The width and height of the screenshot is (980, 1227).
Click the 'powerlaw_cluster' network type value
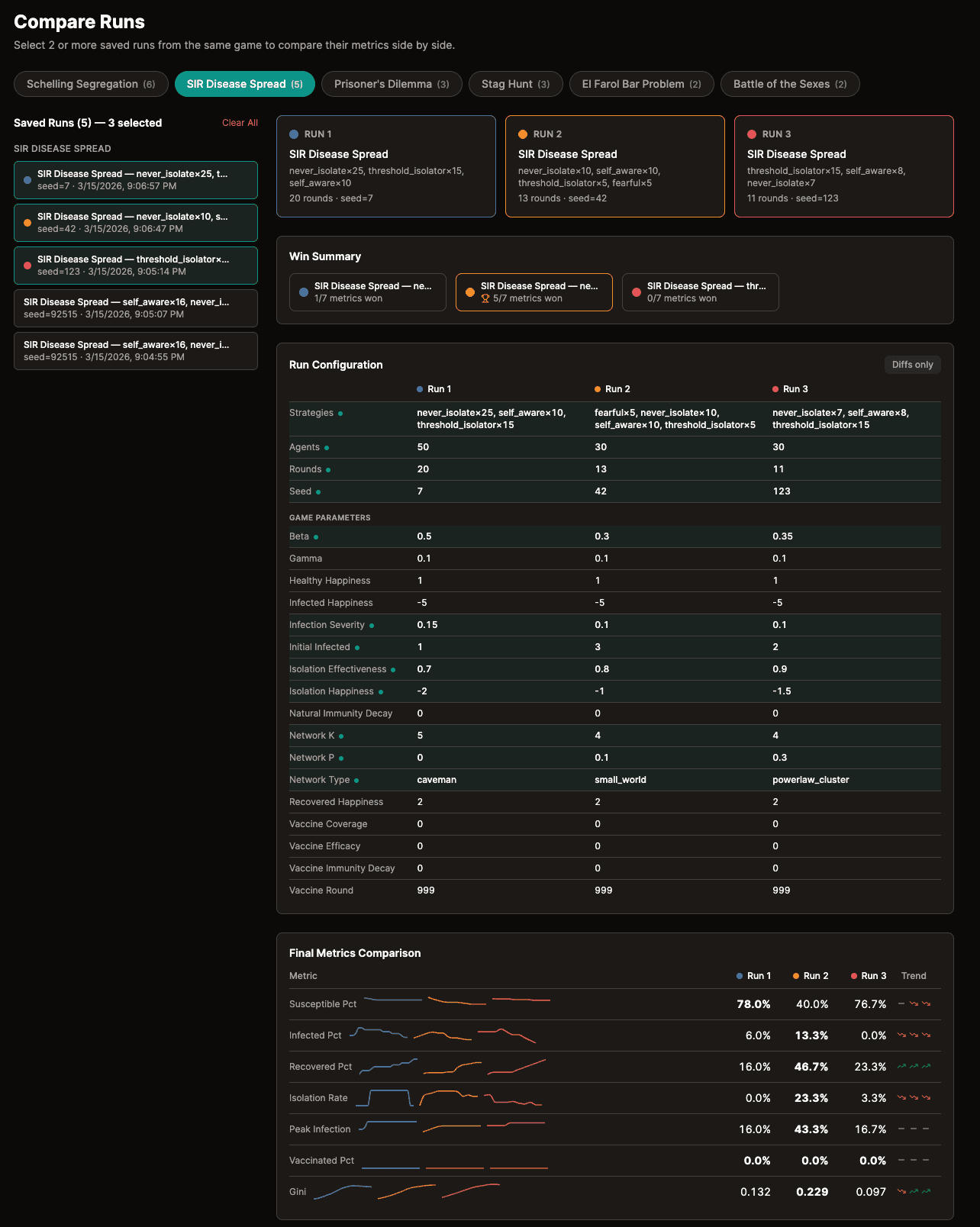811,780
